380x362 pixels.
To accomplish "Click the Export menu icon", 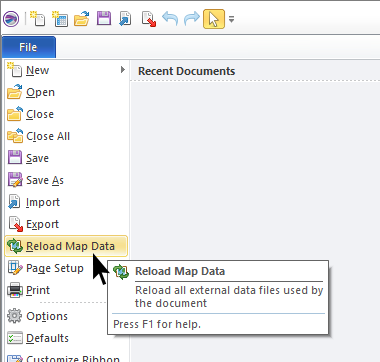I will click(16, 224).
